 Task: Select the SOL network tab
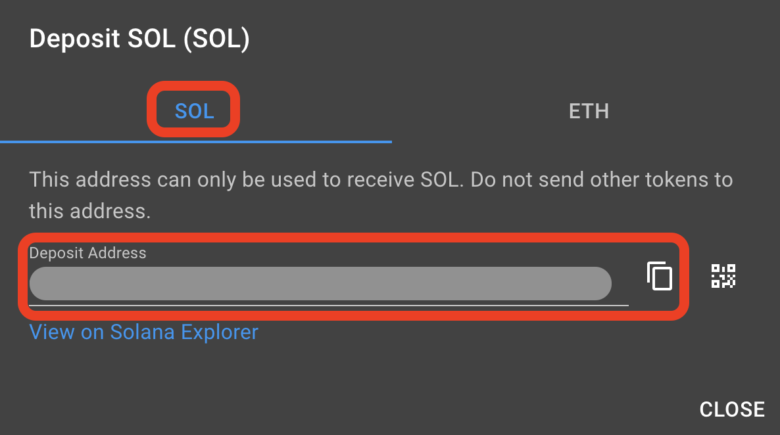194,111
